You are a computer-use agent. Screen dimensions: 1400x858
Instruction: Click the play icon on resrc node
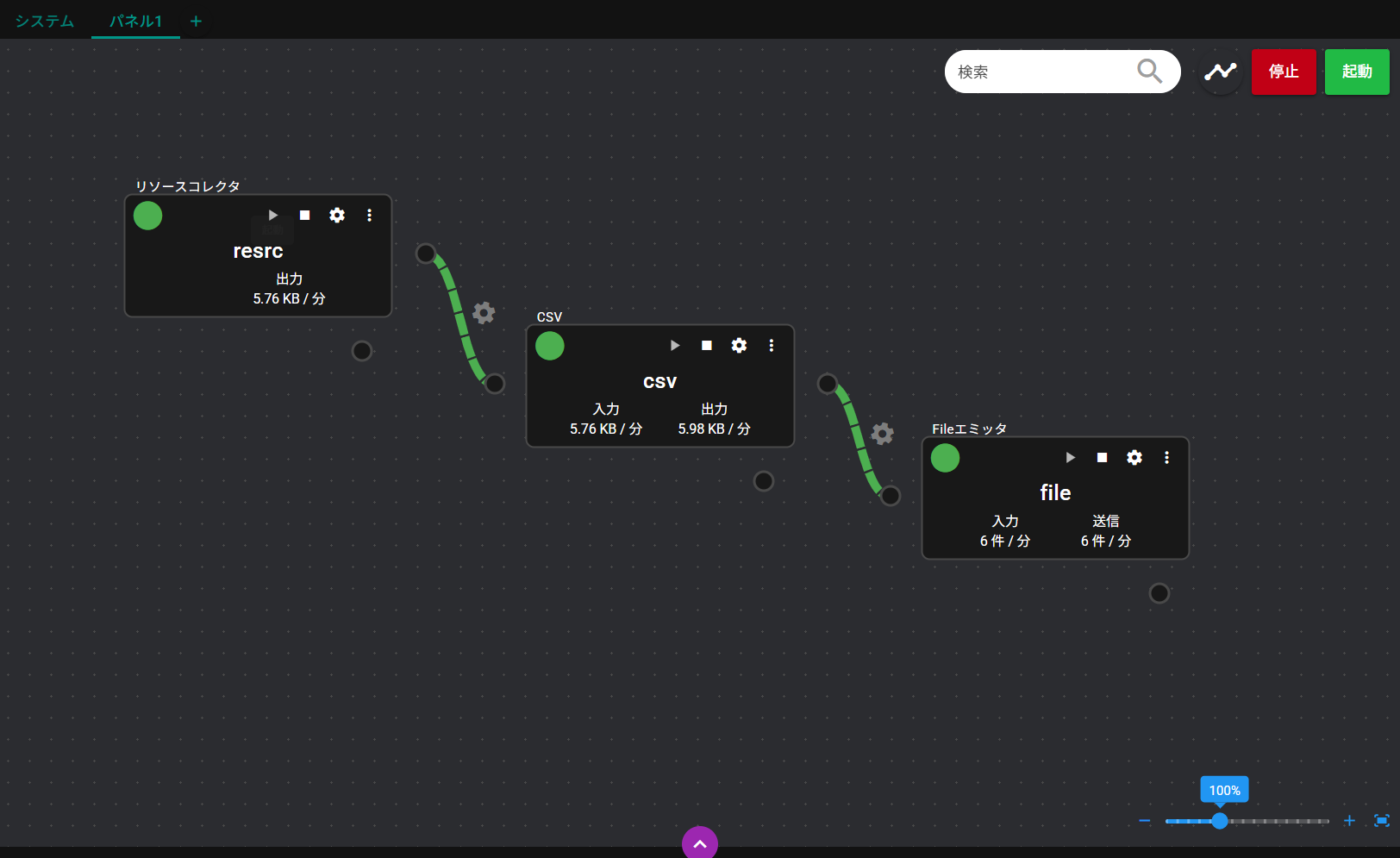[x=272, y=216]
